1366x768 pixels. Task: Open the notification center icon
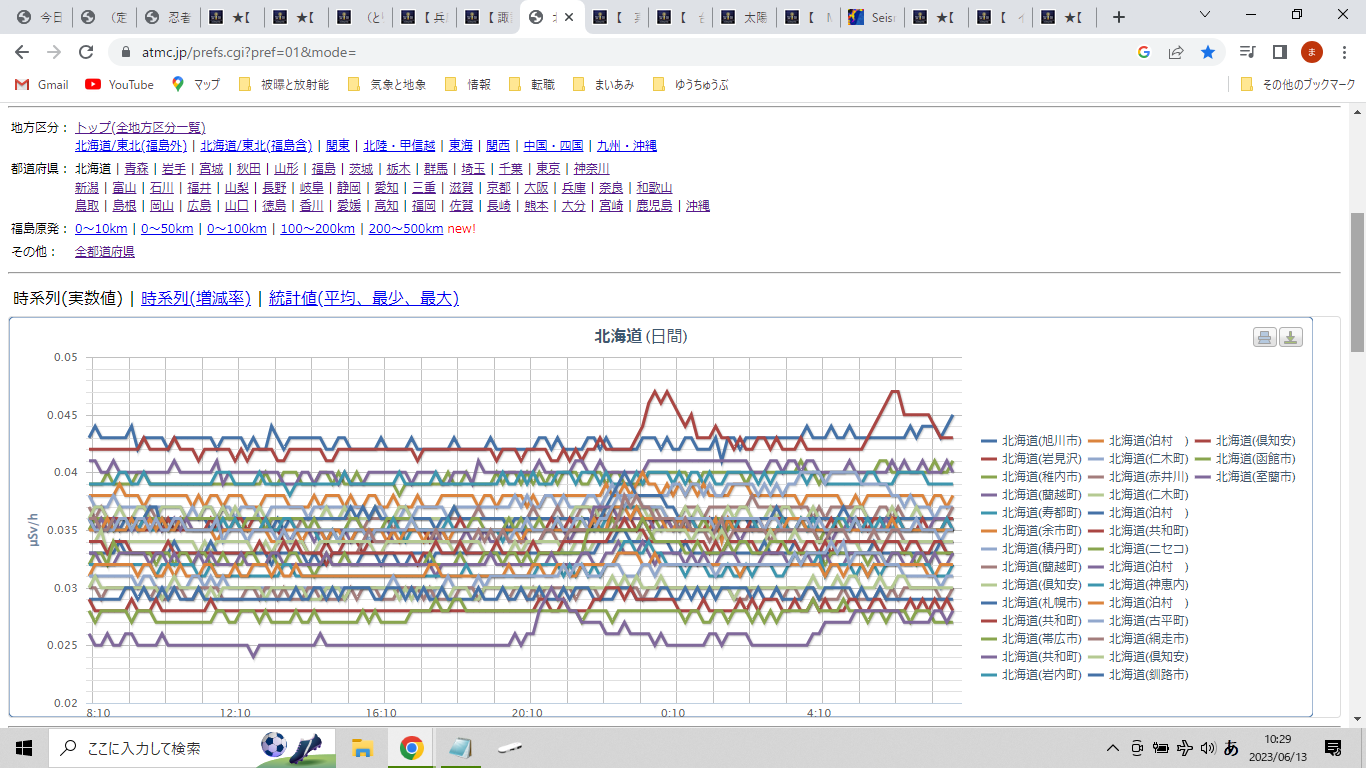[1333, 747]
